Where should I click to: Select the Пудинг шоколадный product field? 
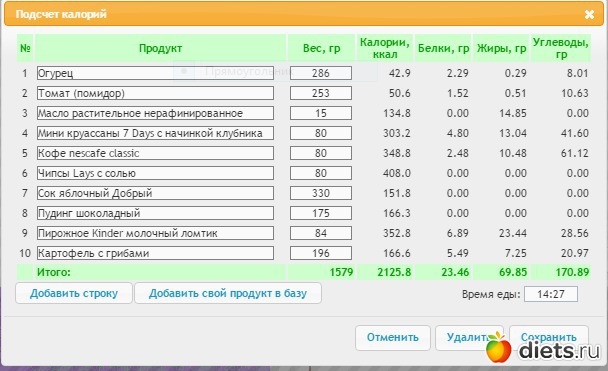(x=155, y=213)
